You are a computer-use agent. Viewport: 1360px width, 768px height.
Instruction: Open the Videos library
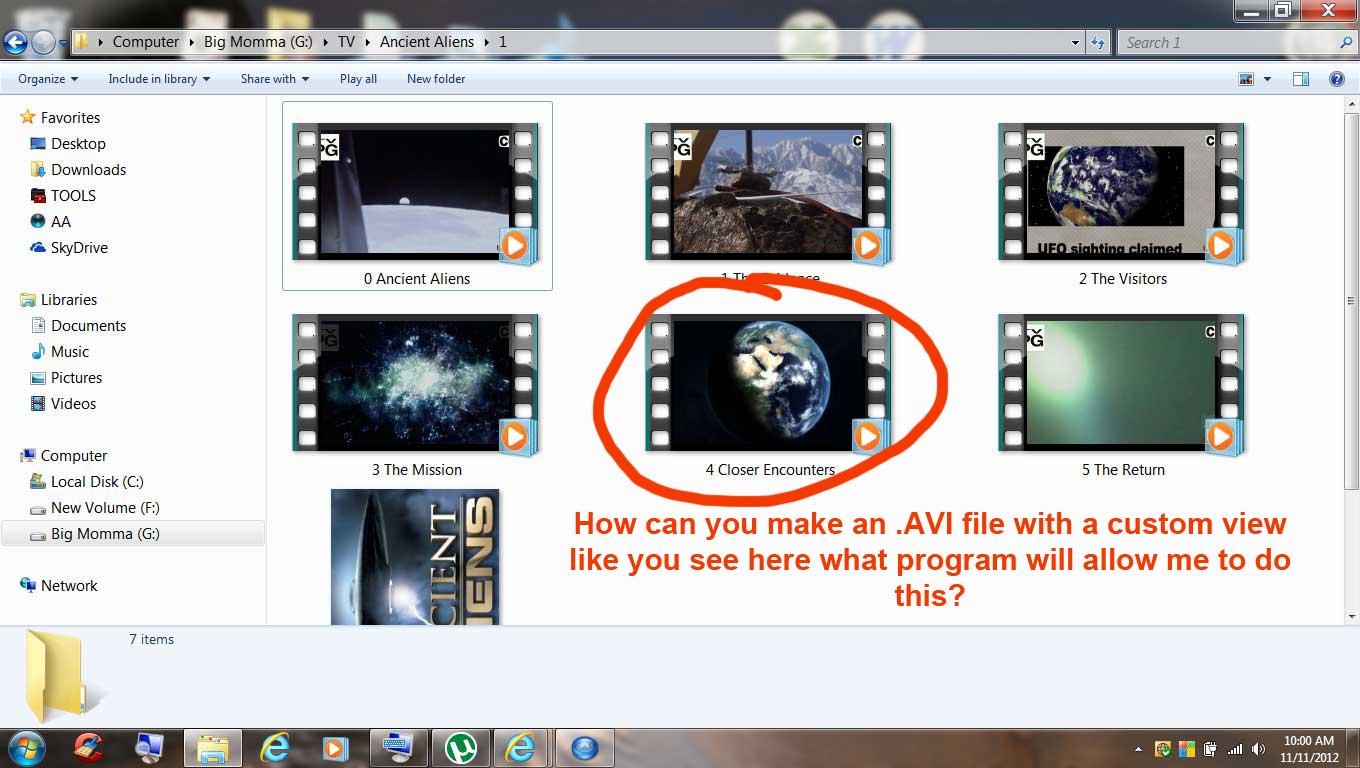point(73,404)
